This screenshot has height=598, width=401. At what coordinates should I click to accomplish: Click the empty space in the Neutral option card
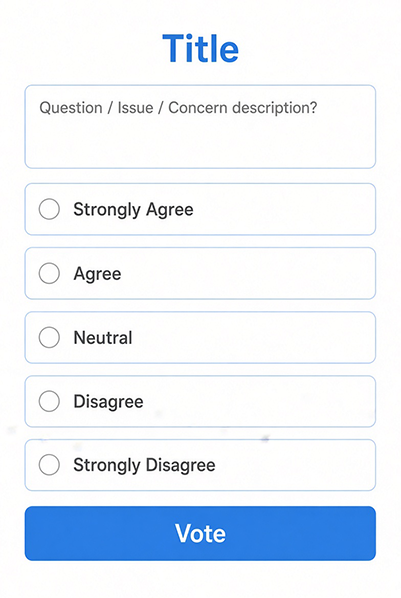click(254, 338)
